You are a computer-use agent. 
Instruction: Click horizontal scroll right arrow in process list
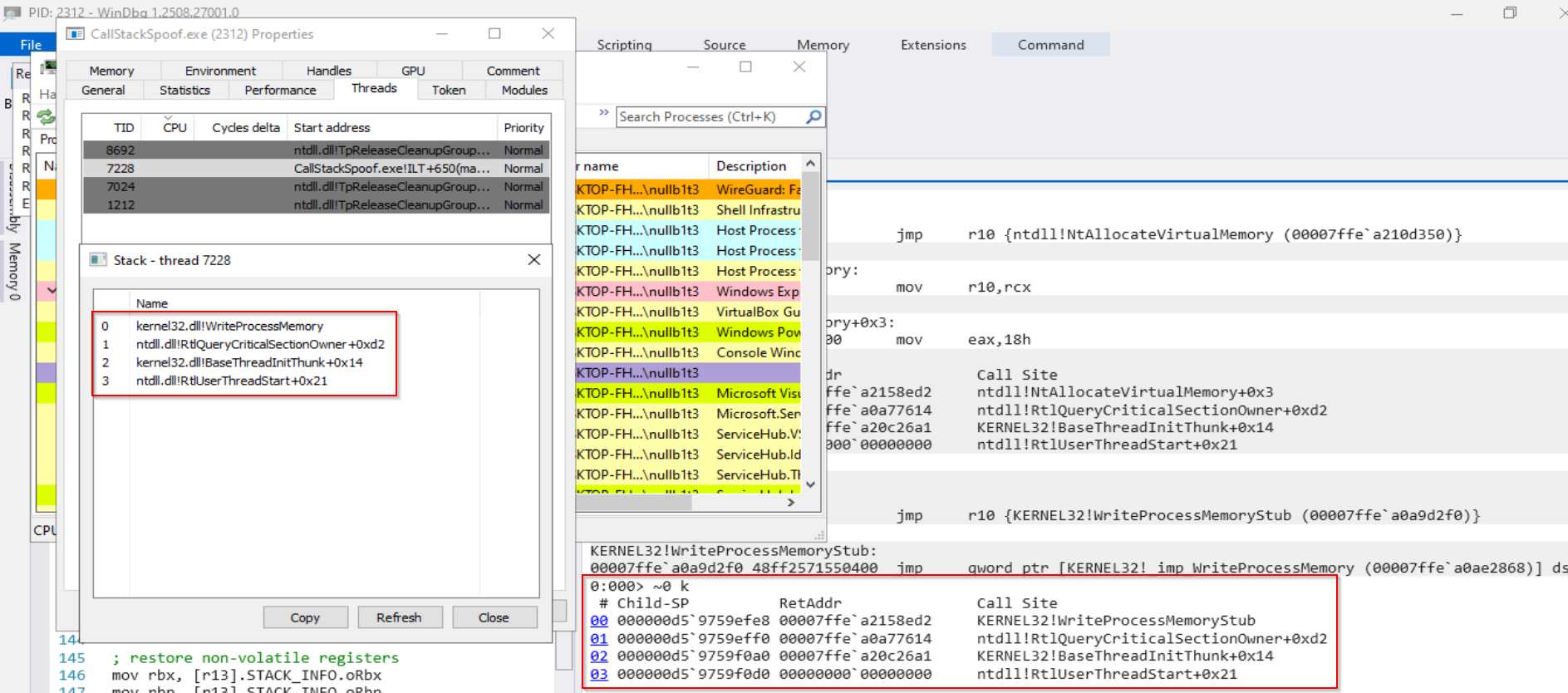click(x=790, y=502)
